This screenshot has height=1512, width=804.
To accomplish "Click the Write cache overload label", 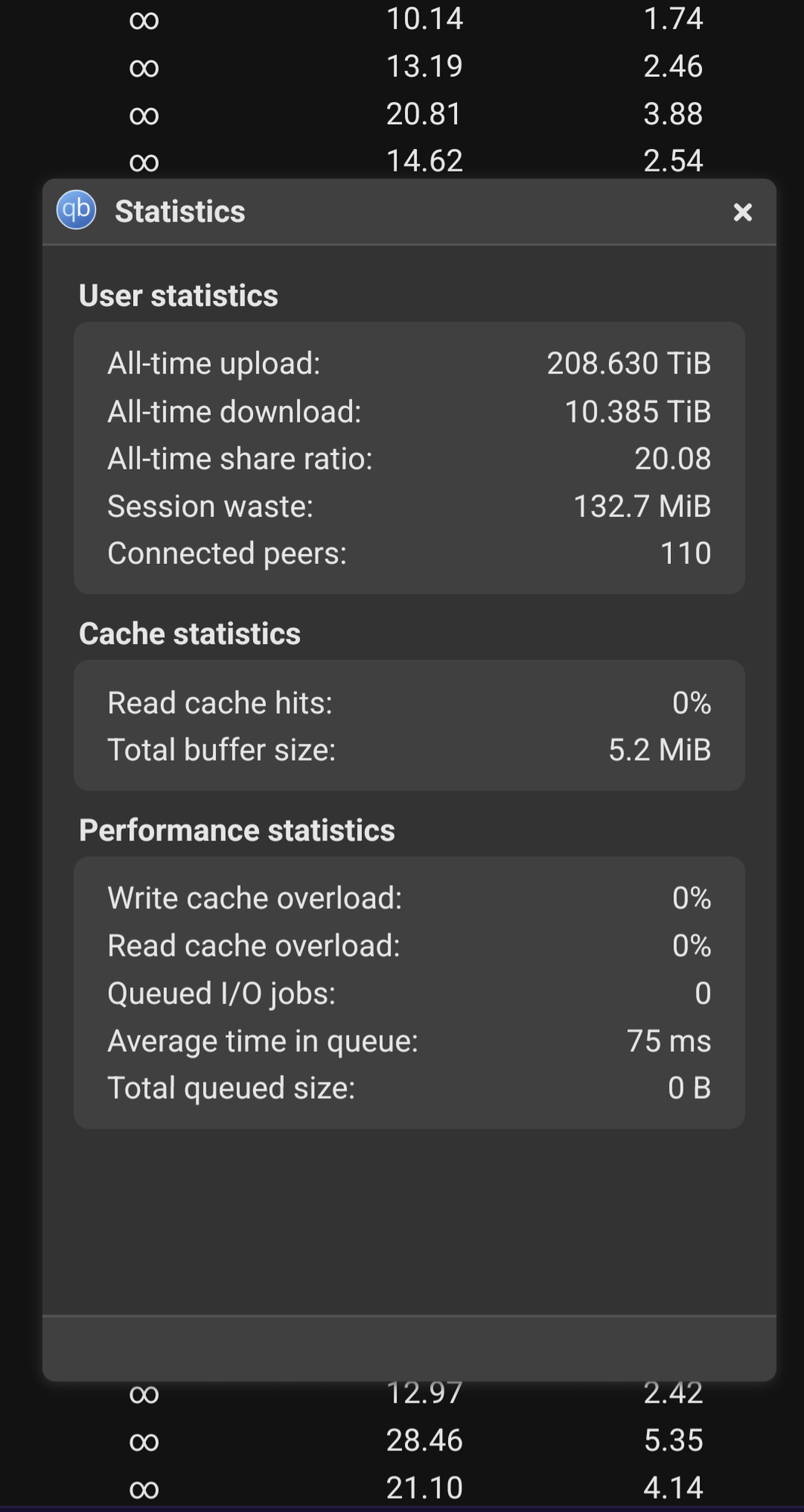I will tap(255, 898).
